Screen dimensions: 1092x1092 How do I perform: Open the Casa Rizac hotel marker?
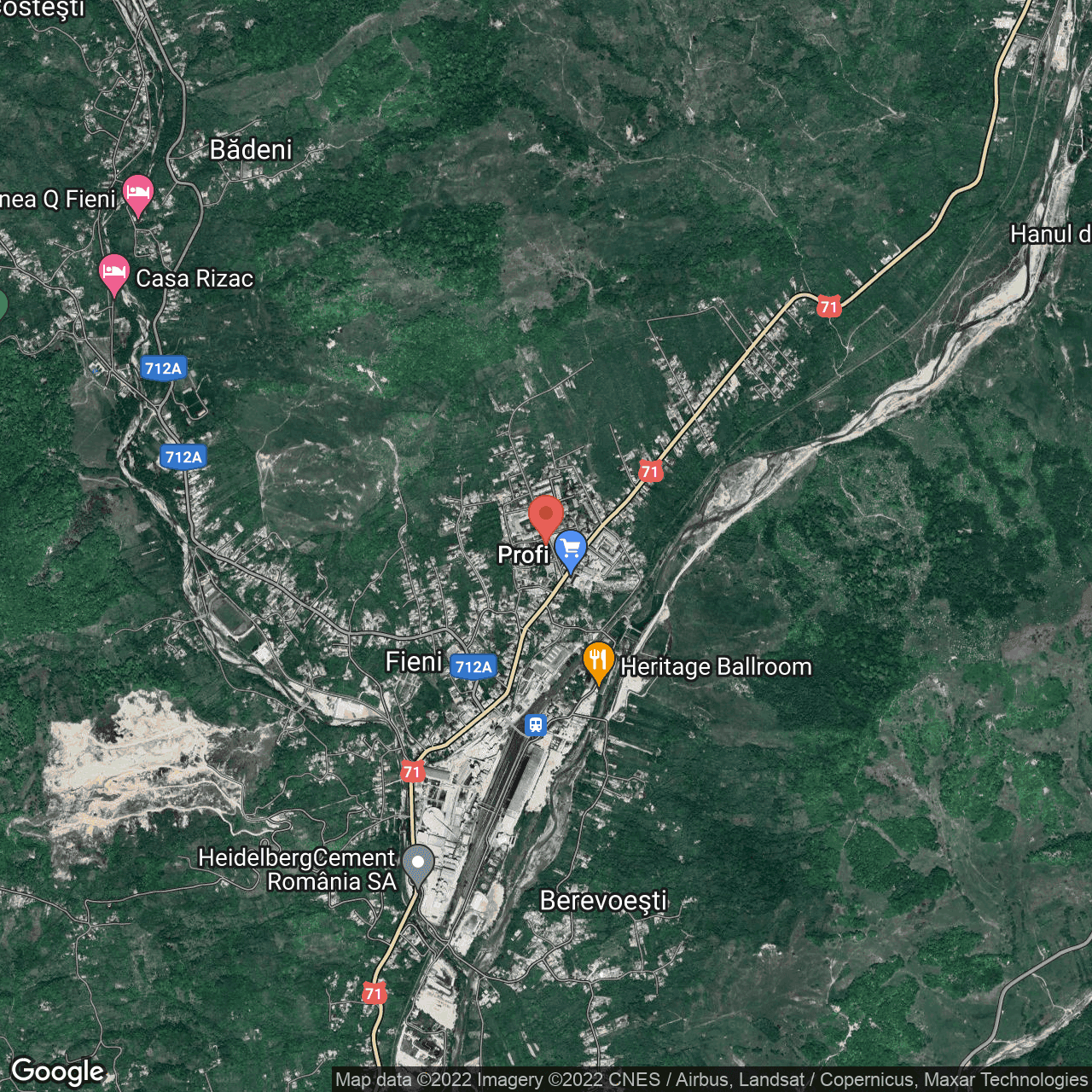113,274
